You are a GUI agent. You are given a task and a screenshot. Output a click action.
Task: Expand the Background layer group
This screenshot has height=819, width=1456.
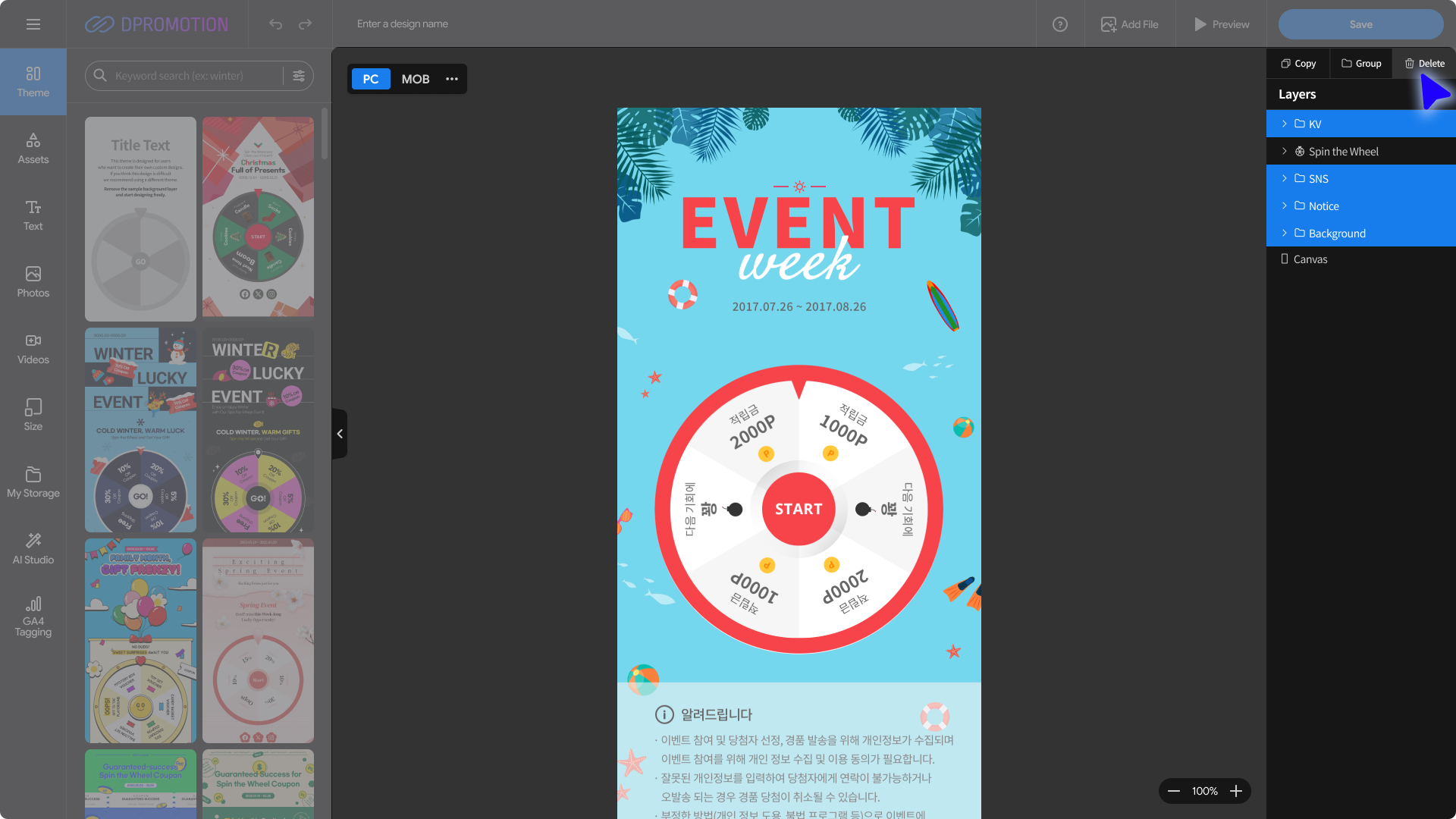pos(1284,233)
